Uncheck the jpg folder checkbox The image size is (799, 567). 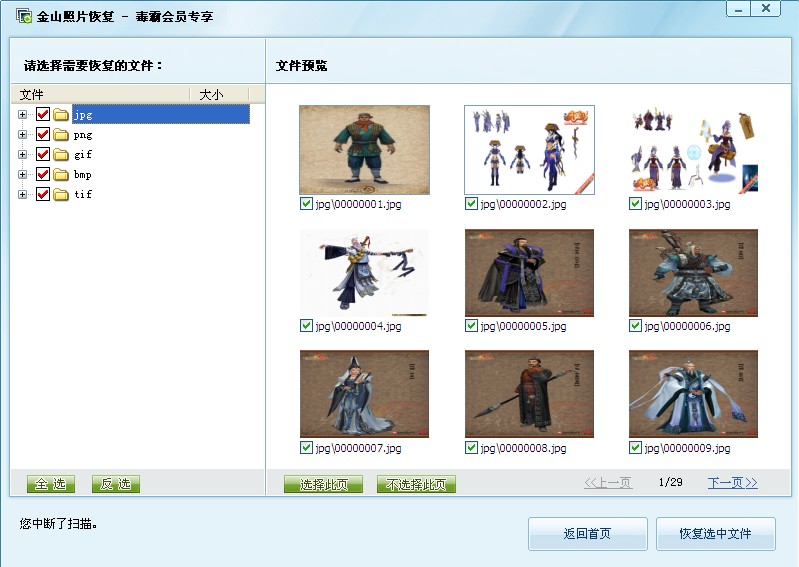[x=43, y=114]
